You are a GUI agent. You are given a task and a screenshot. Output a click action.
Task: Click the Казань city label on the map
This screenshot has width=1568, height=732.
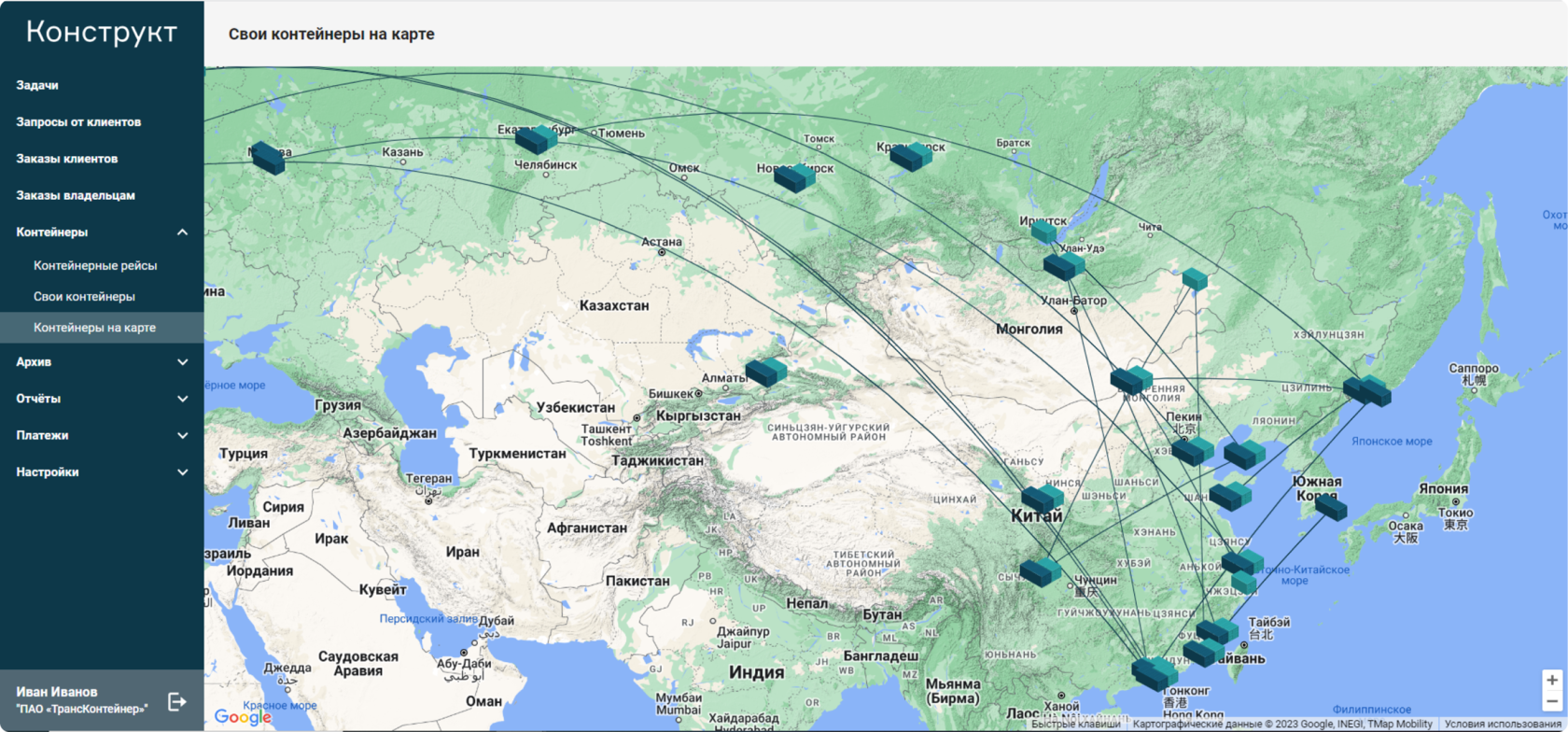(x=402, y=152)
